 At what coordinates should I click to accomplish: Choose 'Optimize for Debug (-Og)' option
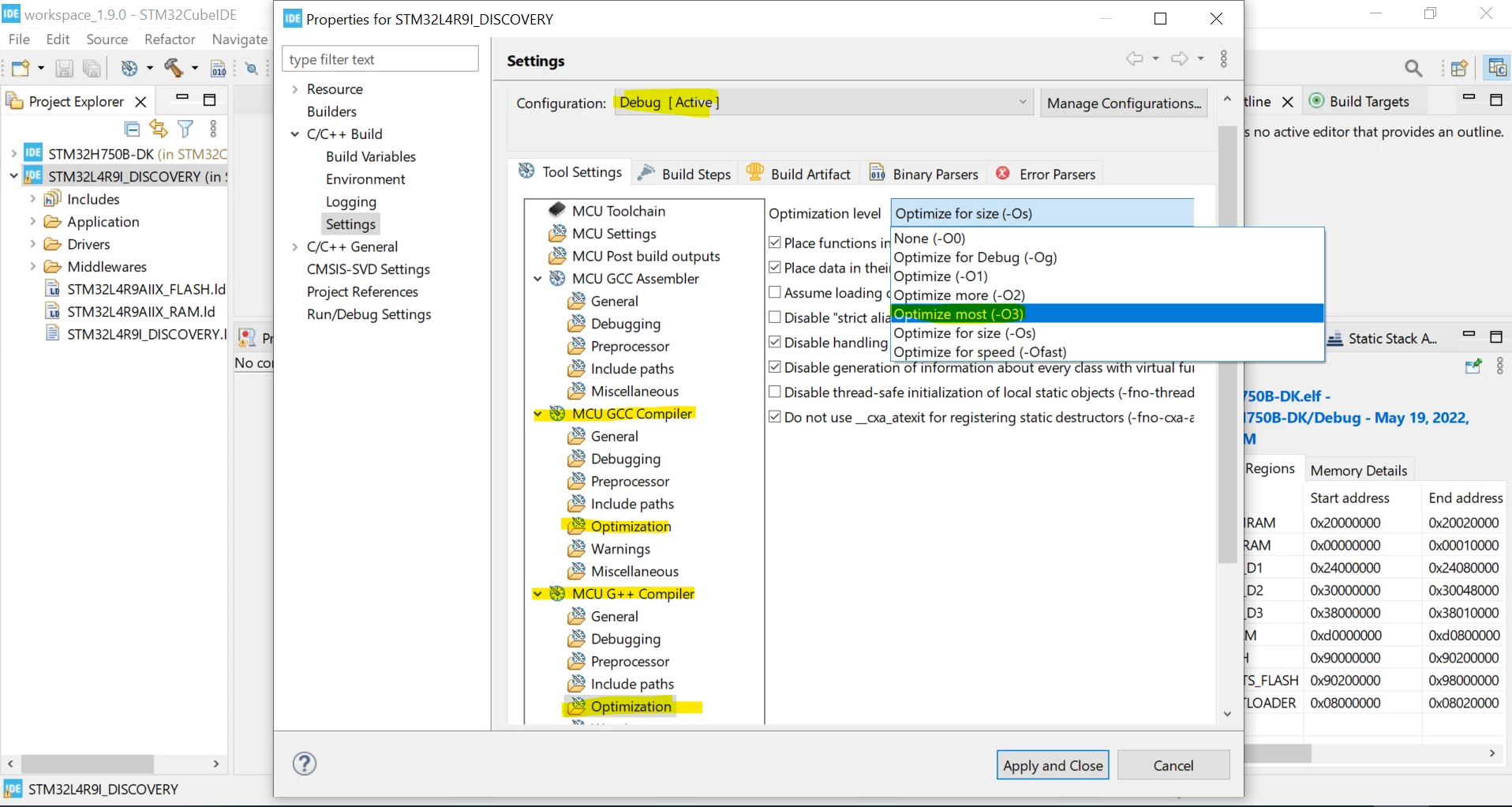[x=1107, y=257]
